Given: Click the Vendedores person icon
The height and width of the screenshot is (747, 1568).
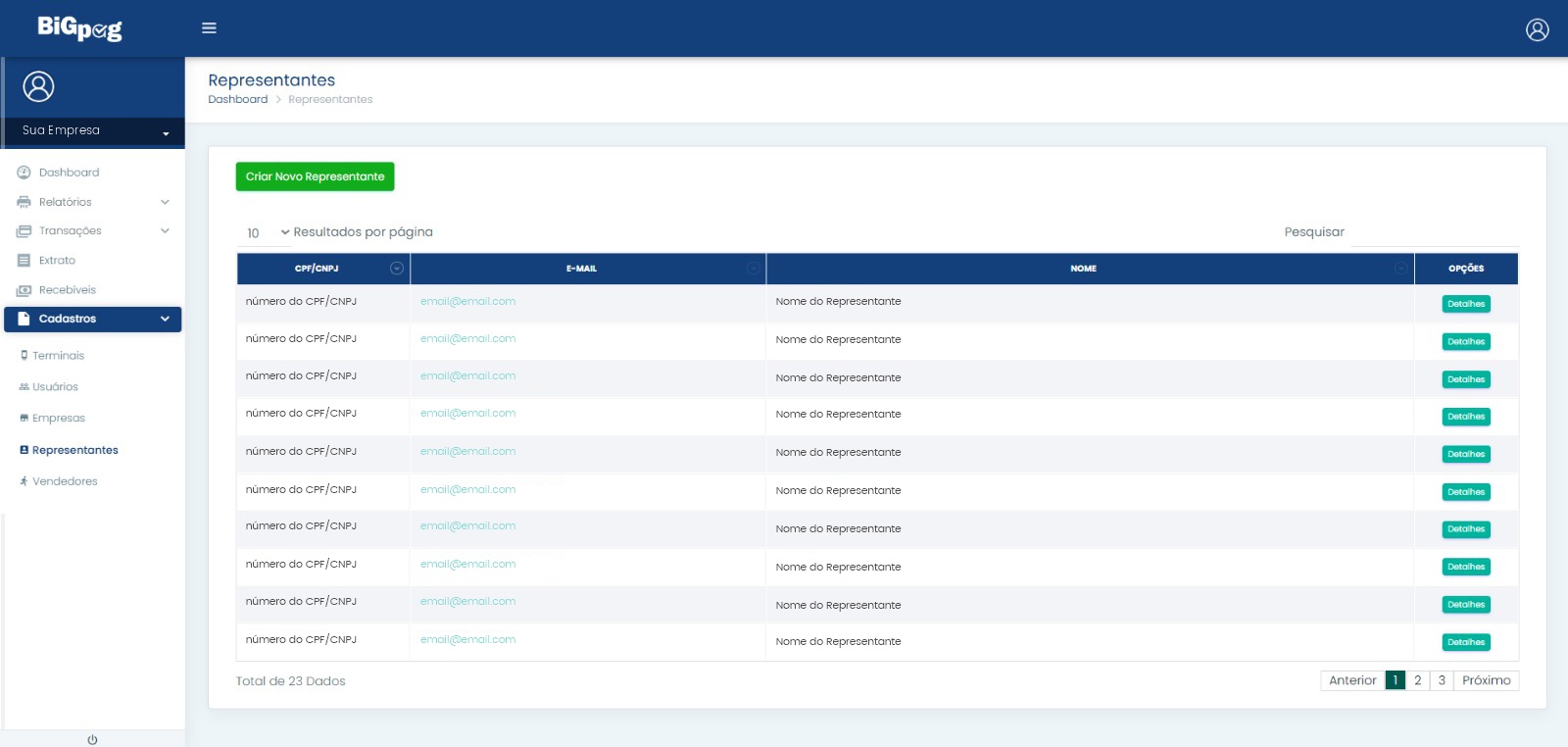Looking at the screenshot, I should pos(24,481).
